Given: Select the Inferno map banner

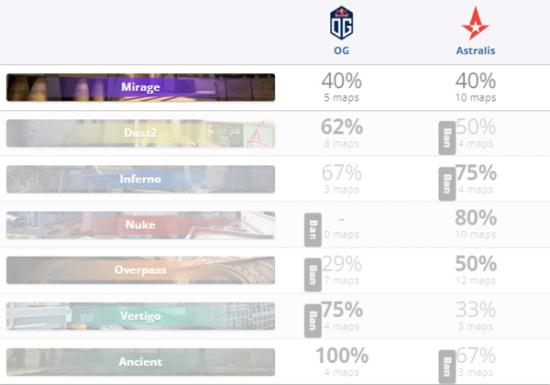Looking at the screenshot, I should pyautogui.click(x=141, y=179).
